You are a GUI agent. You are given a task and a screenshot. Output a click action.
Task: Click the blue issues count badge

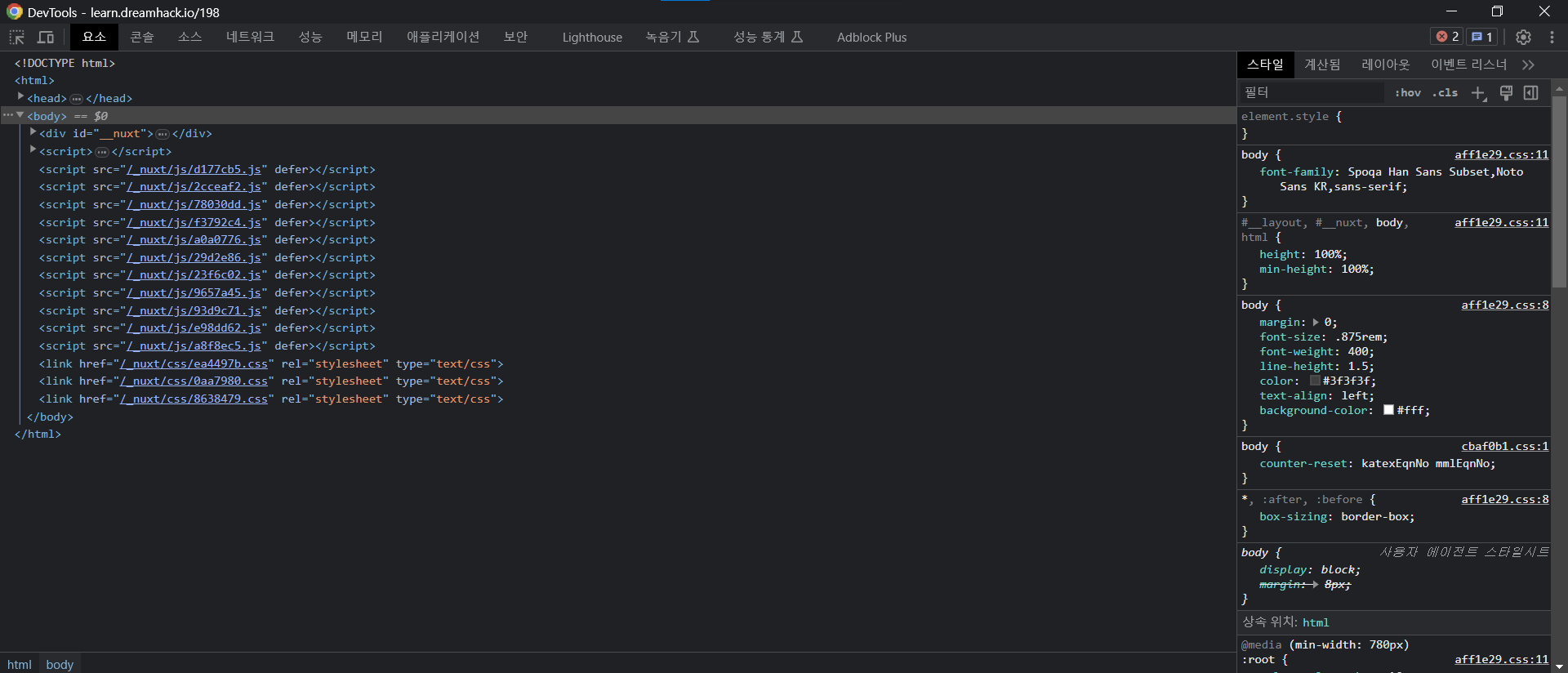(1482, 37)
